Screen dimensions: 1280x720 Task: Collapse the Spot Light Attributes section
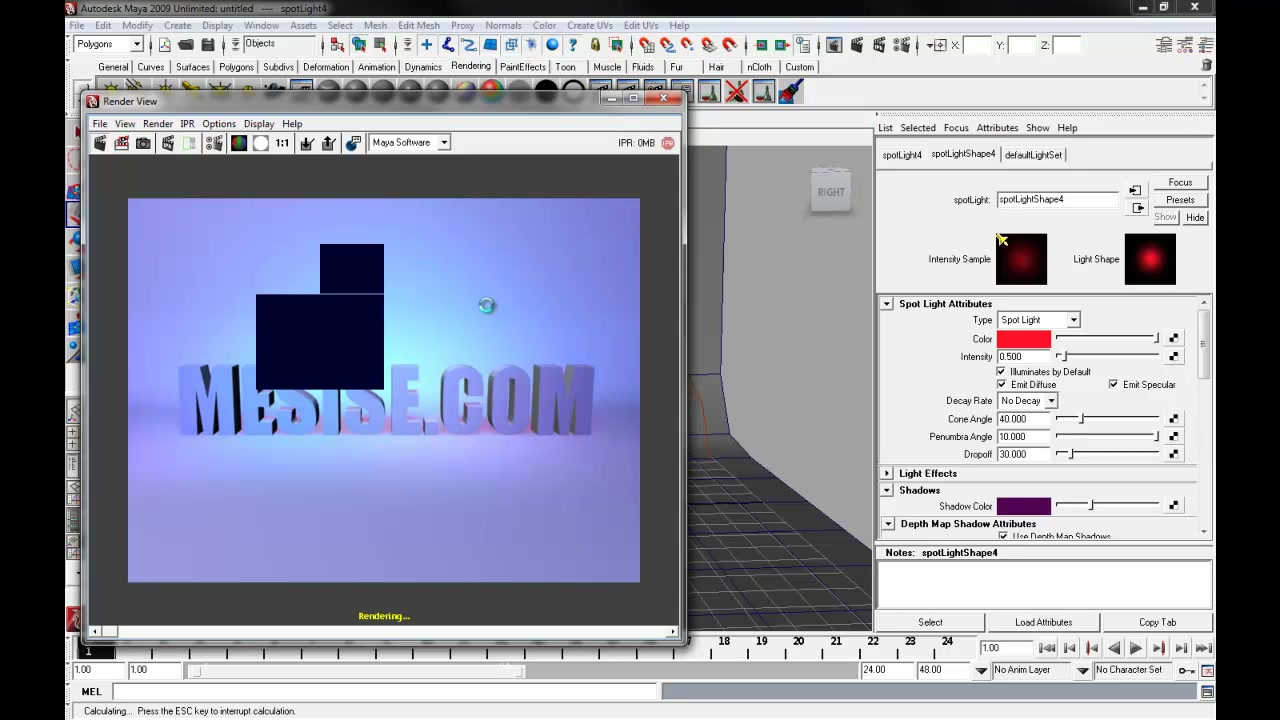click(887, 304)
